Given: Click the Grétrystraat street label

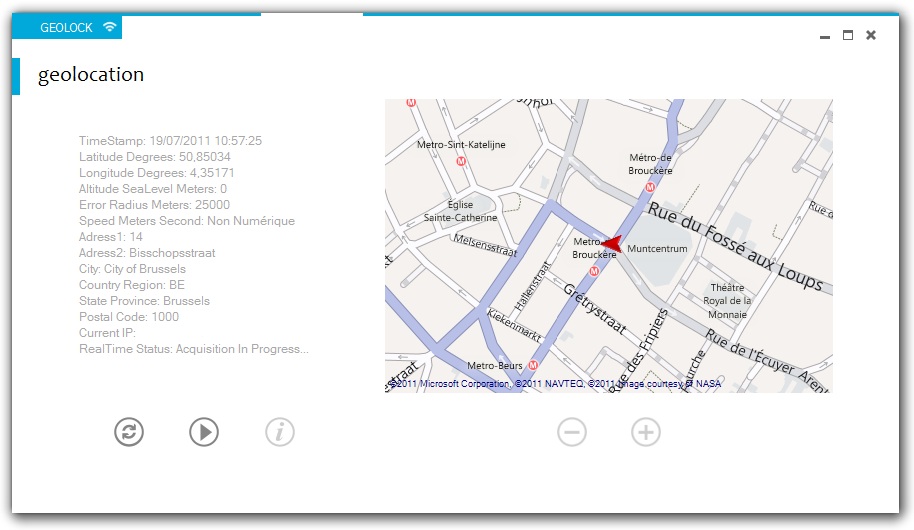Looking at the screenshot, I should (x=595, y=308).
